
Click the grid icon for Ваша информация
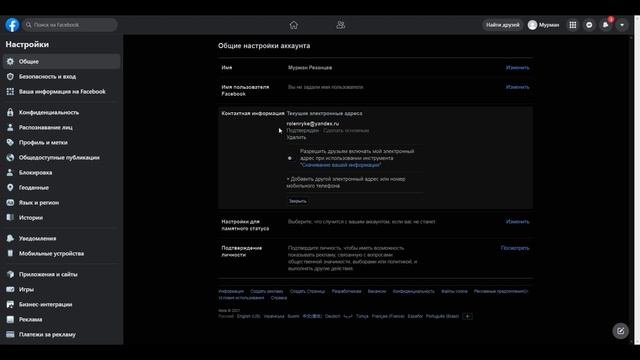[10, 92]
